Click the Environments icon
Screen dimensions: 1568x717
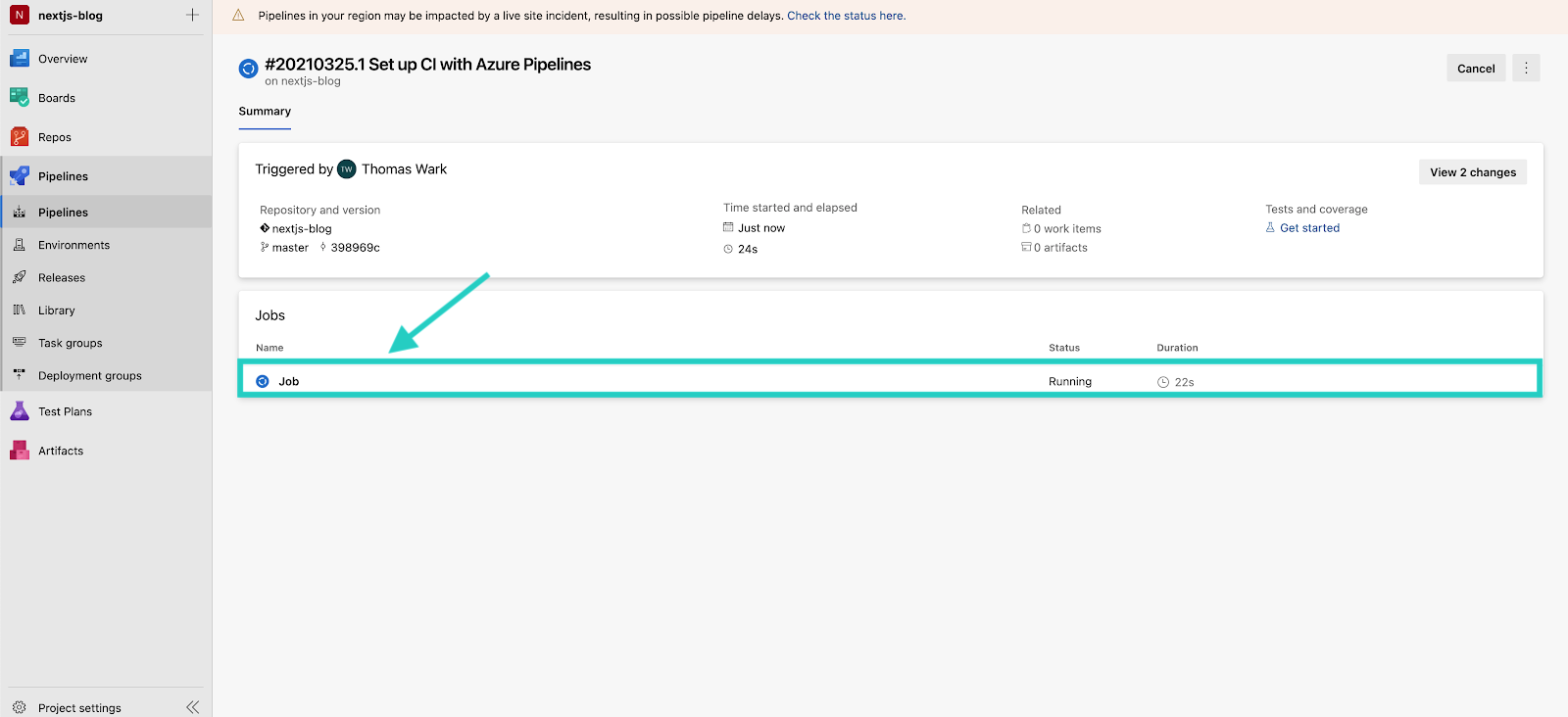pyautogui.click(x=20, y=245)
